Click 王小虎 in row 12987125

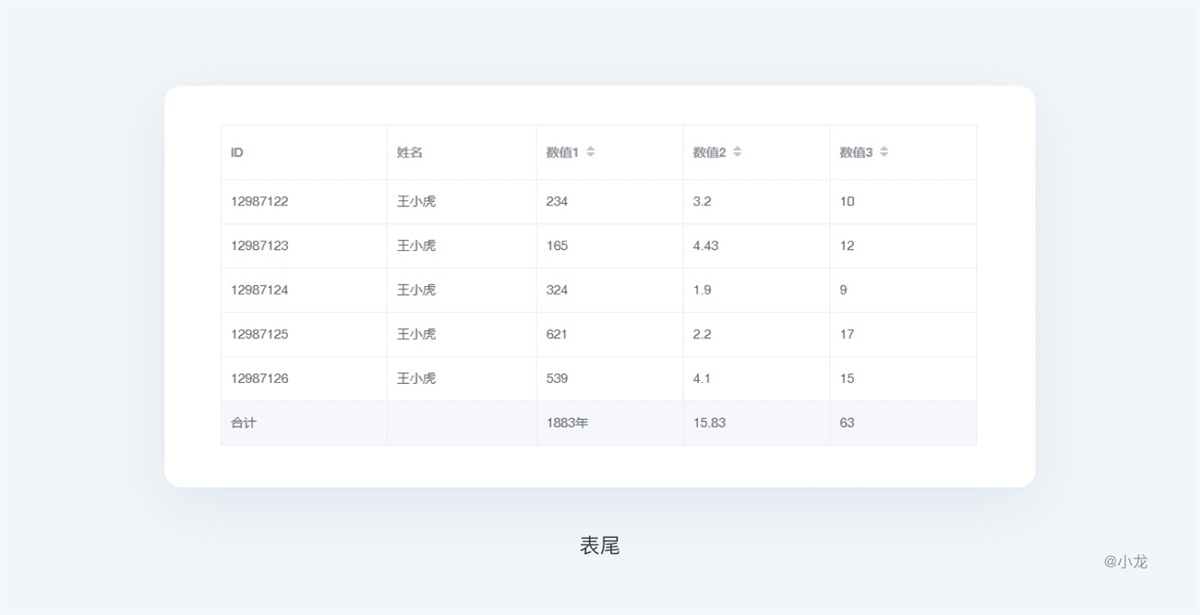point(416,334)
